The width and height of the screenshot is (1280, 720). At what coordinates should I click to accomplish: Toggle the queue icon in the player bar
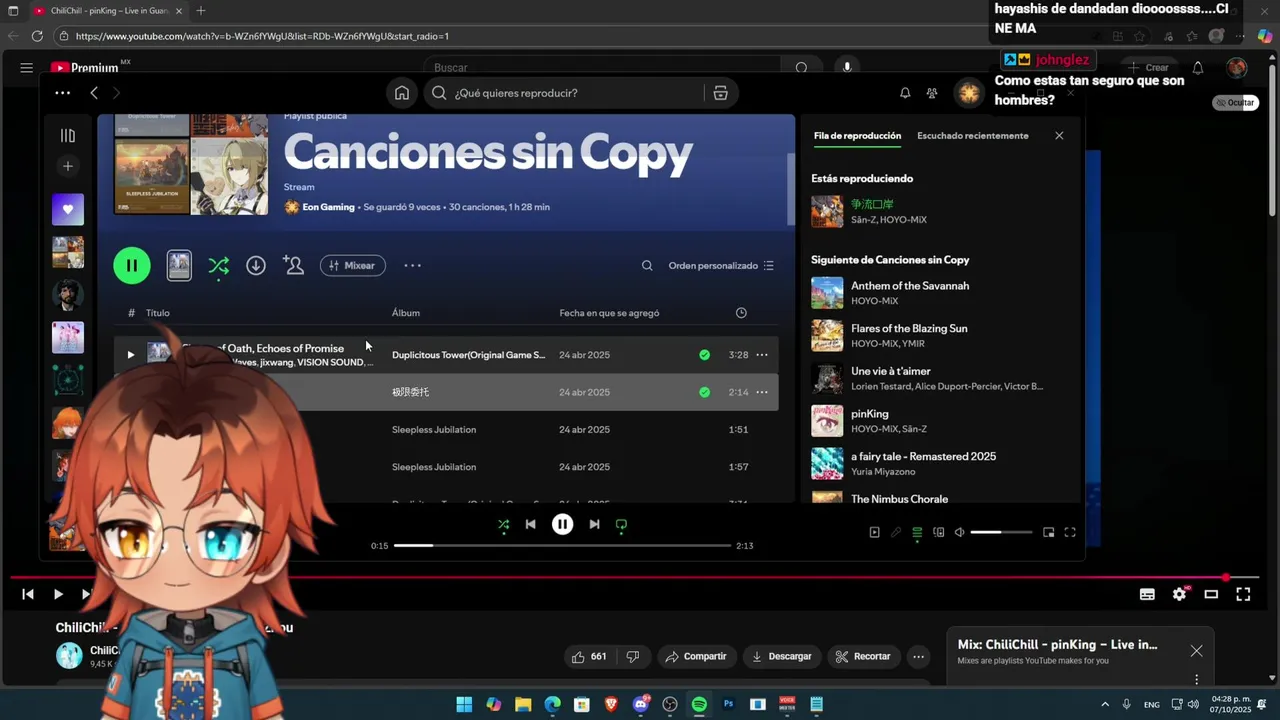pos(917,533)
